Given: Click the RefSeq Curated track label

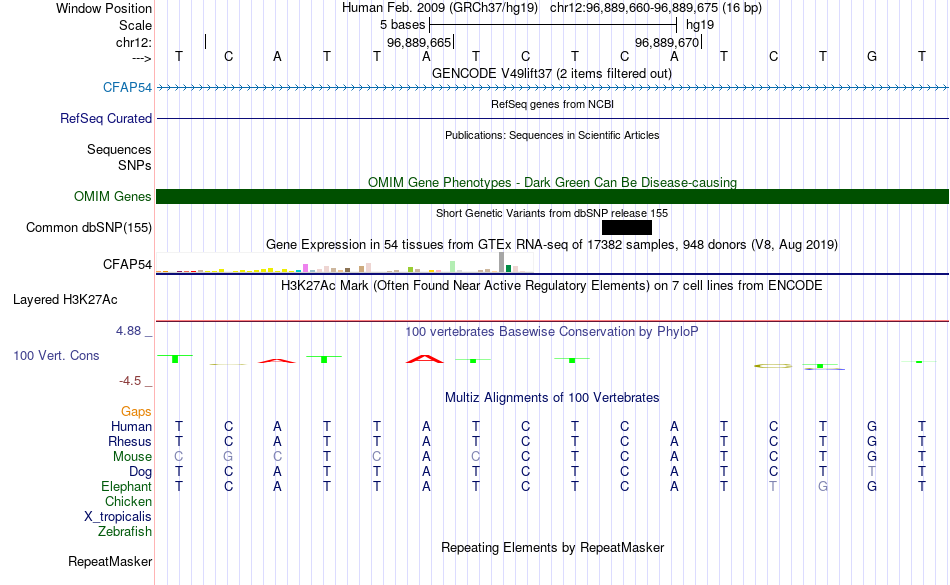Looking at the screenshot, I should [105, 118].
